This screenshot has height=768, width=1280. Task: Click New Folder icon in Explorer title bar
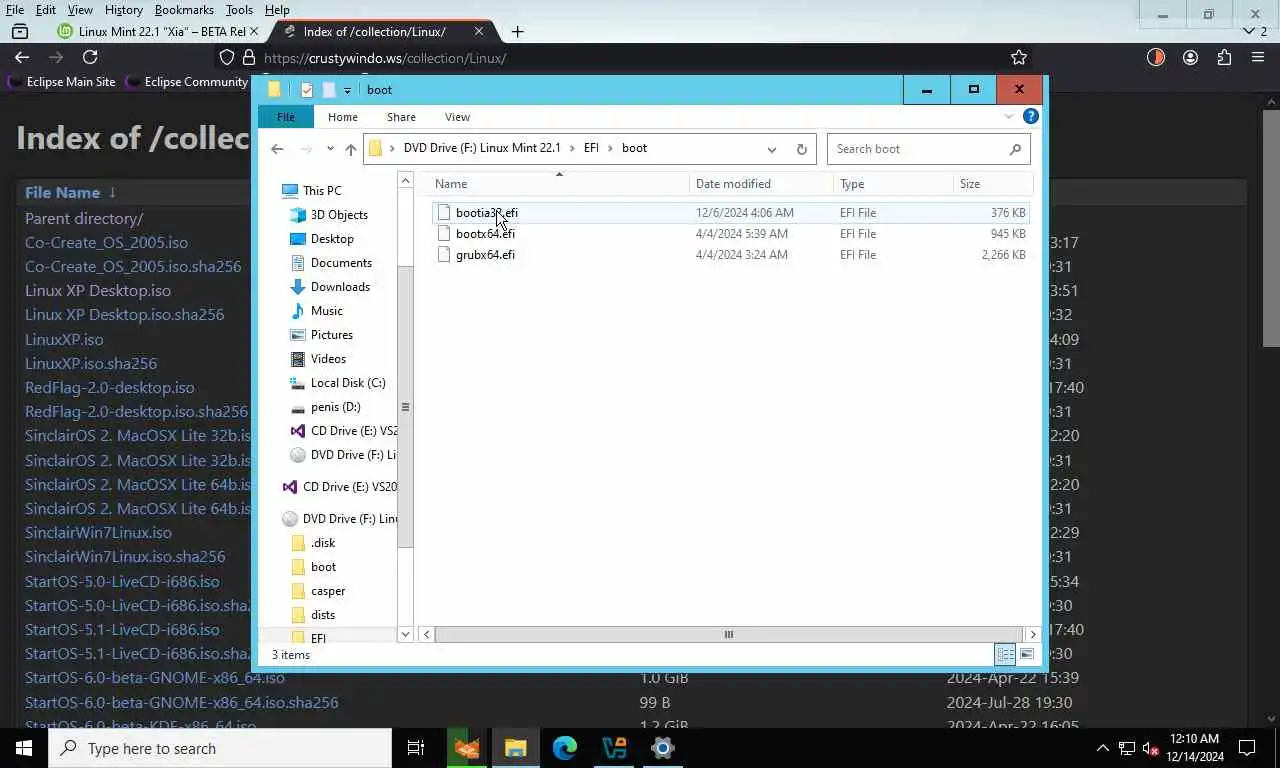coord(328,90)
